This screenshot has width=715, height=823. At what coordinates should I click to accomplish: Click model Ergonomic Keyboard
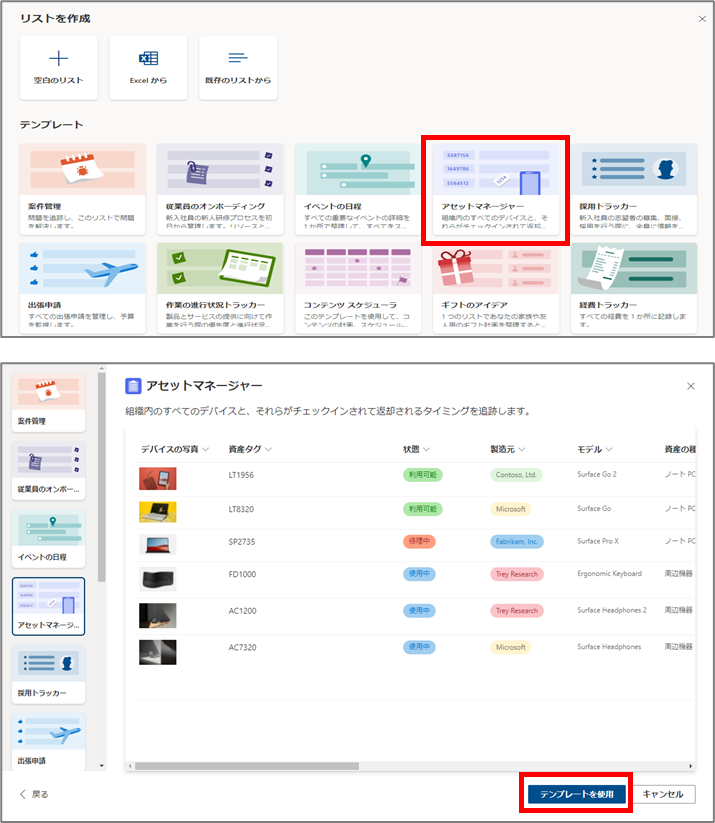[609, 574]
